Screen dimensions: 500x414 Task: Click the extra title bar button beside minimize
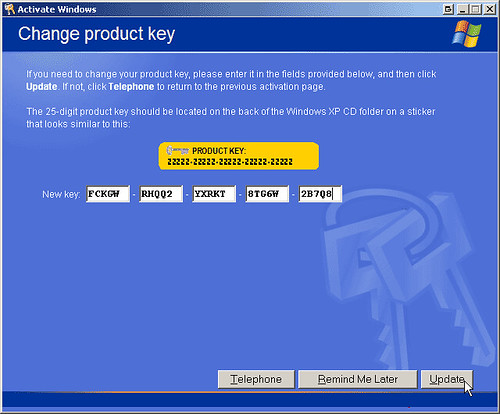[449, 9]
